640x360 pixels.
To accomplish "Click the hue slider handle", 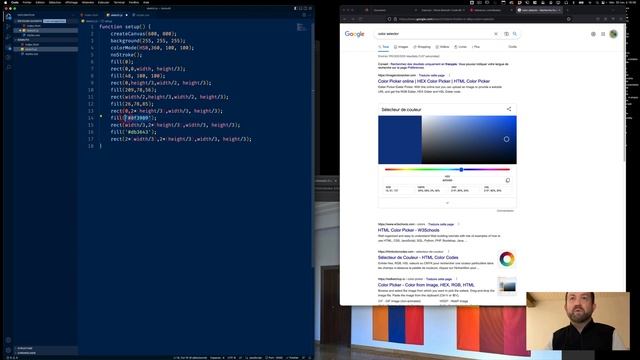I will tap(461, 169).
